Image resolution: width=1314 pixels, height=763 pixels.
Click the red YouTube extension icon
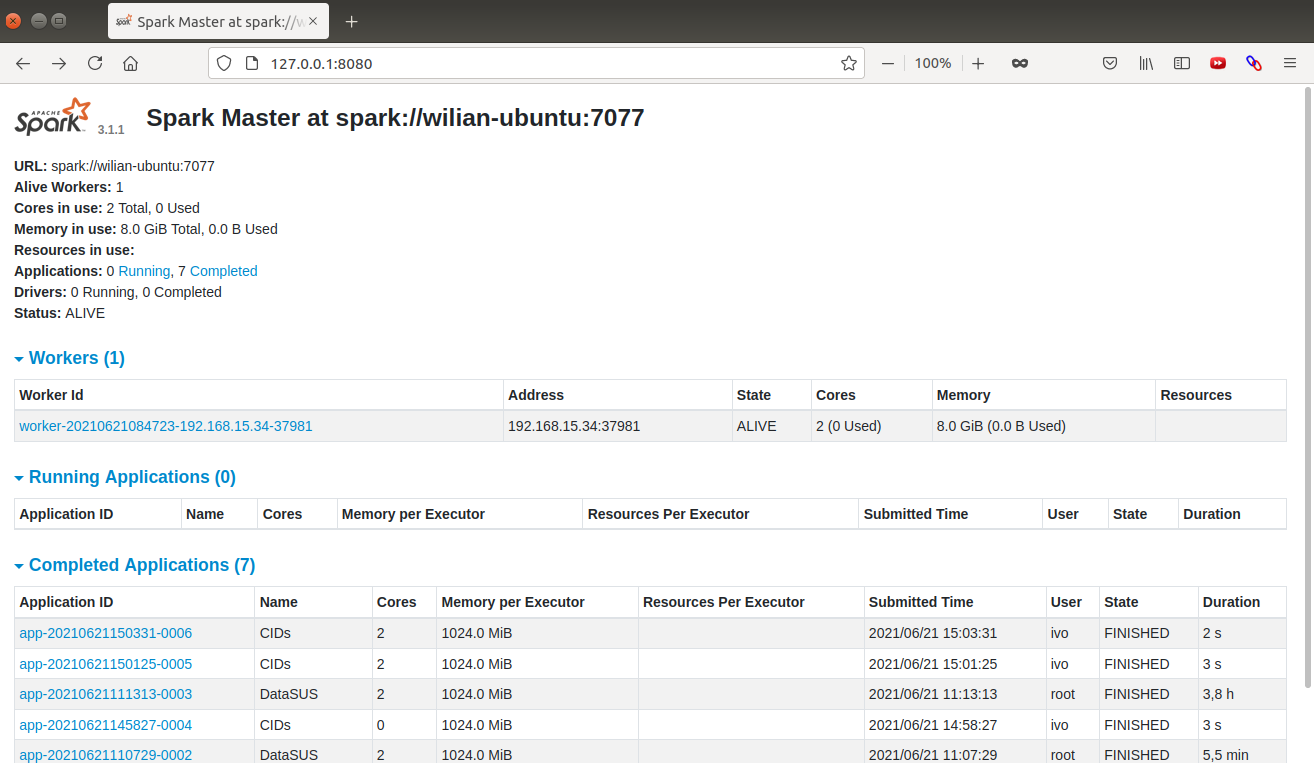[1218, 63]
